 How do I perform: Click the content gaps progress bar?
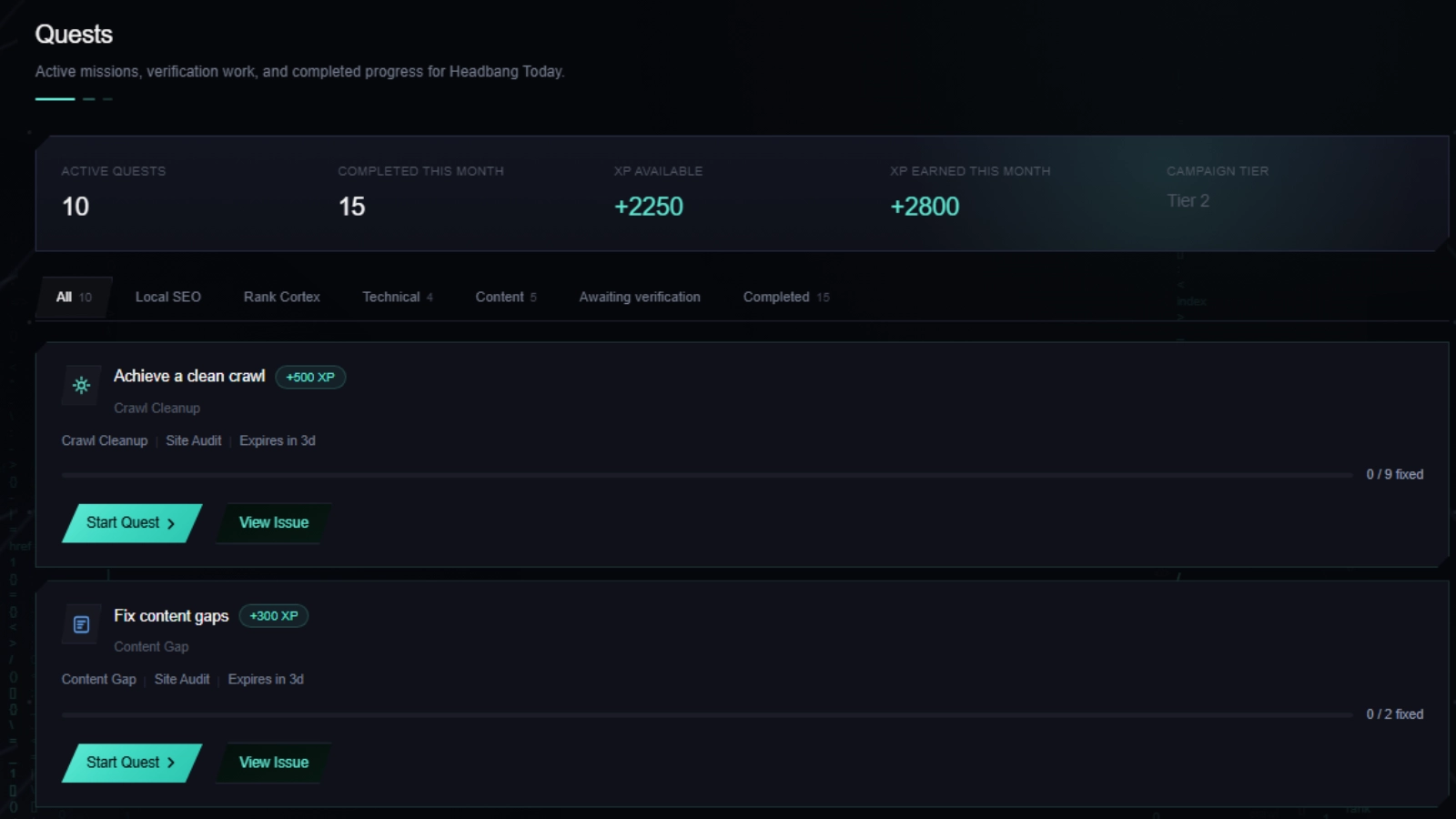(707, 715)
